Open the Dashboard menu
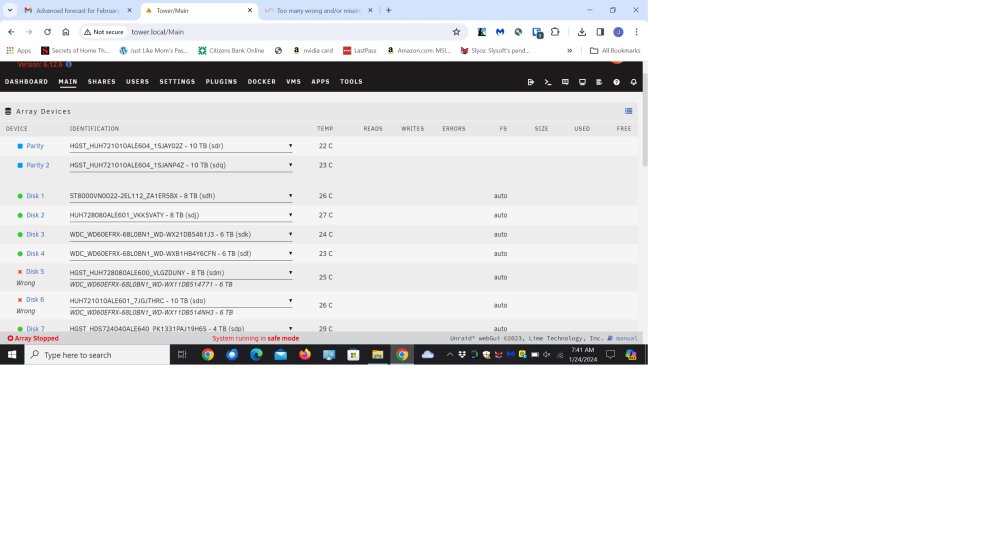The width and height of the screenshot is (1000, 557). [x=26, y=82]
